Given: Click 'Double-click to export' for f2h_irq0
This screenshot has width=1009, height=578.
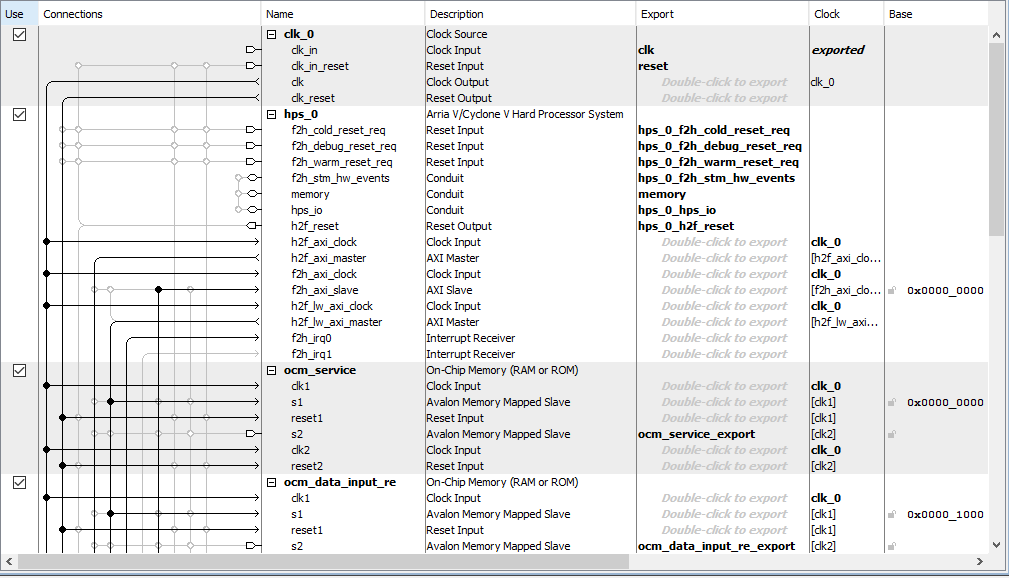Looking at the screenshot, I should [x=724, y=338].
